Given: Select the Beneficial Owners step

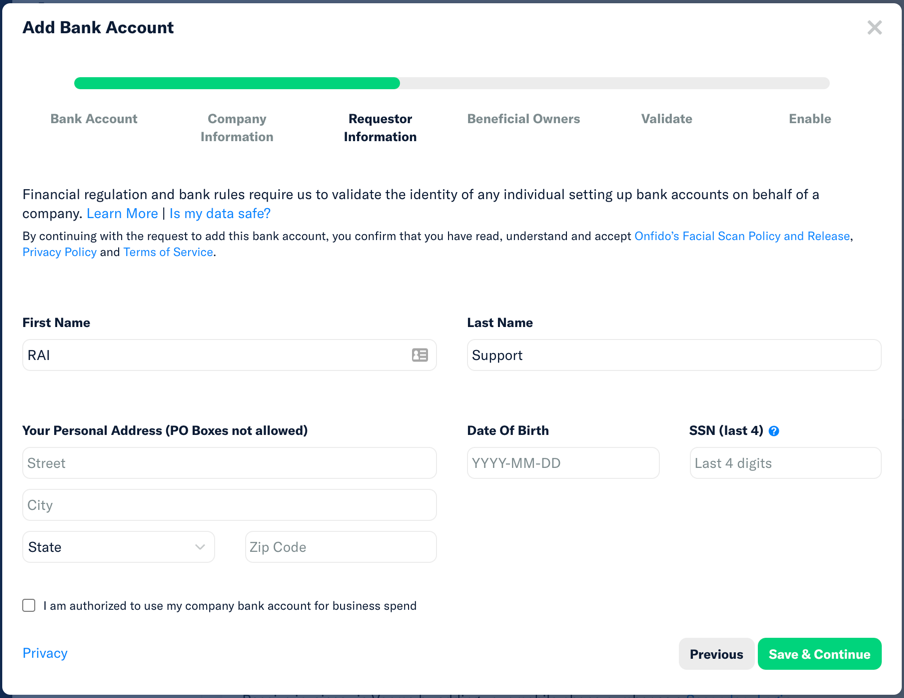Looking at the screenshot, I should point(523,118).
